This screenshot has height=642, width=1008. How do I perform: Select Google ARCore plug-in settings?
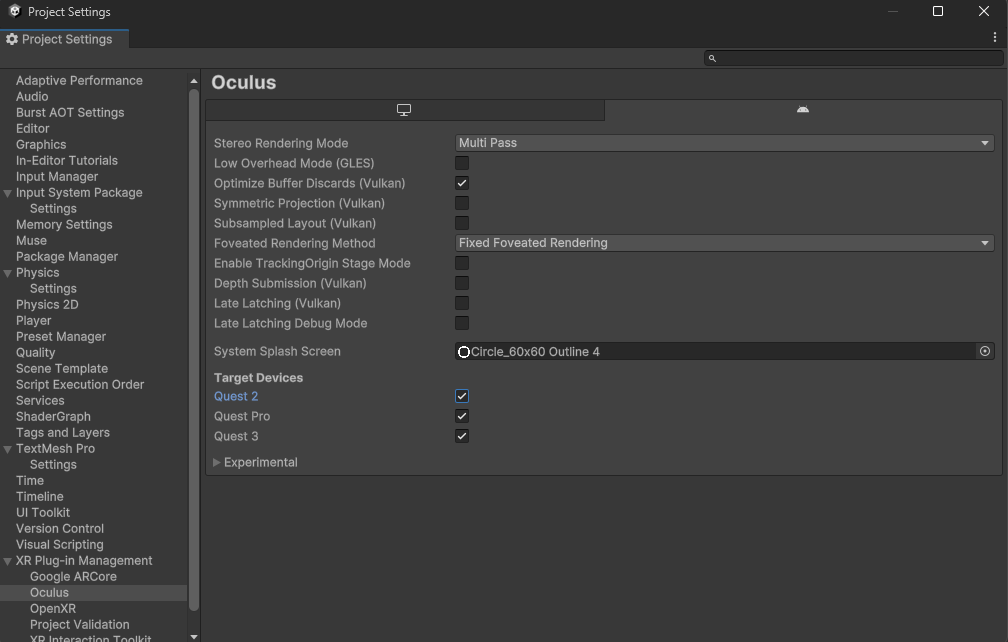coord(73,577)
